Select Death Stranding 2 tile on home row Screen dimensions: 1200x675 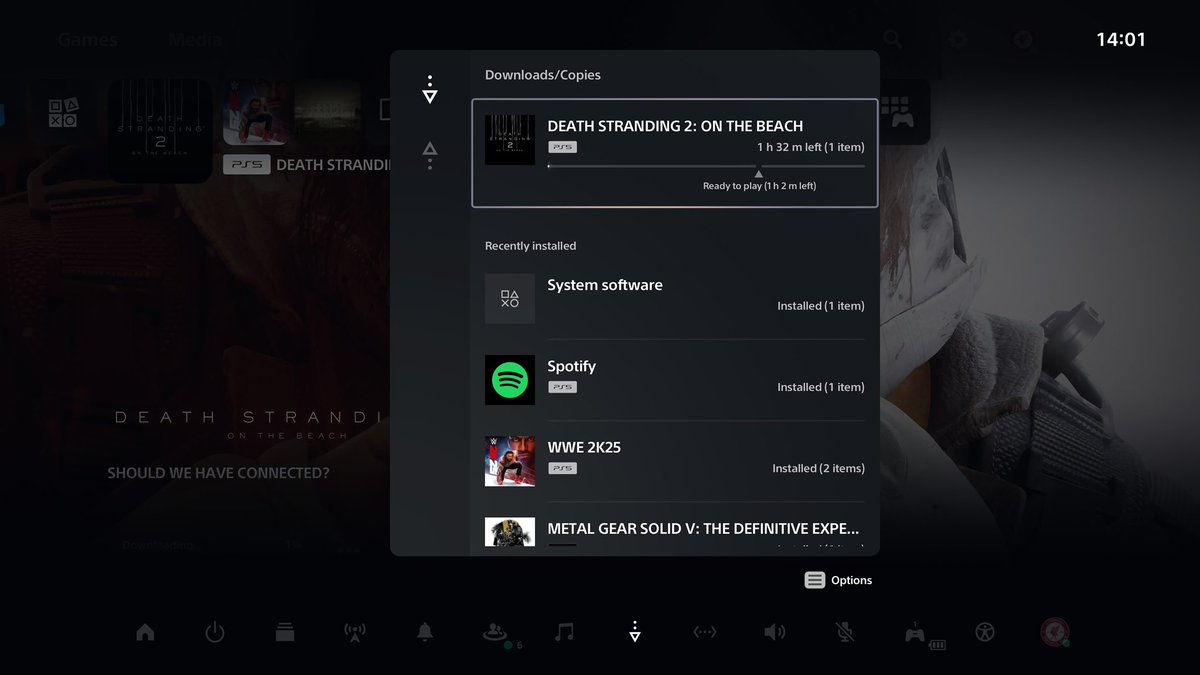click(160, 130)
